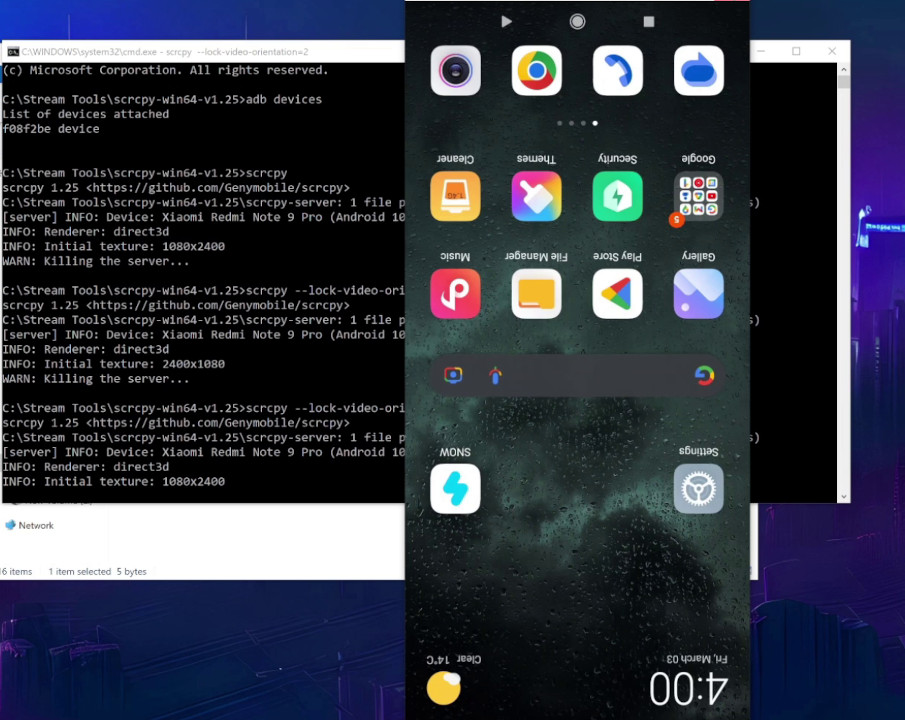Click the 'f08f2be device' output line
905x720 pixels.
pos(51,129)
